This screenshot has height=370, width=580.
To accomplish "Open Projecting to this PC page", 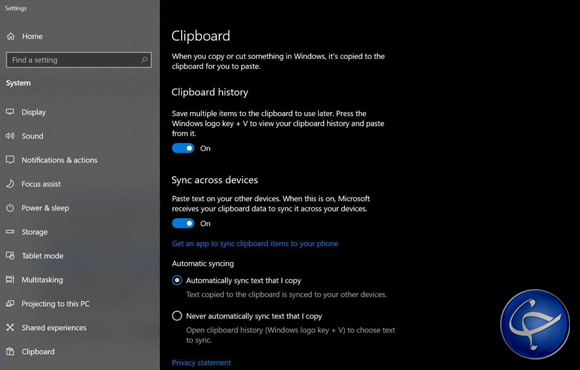I will click(55, 304).
